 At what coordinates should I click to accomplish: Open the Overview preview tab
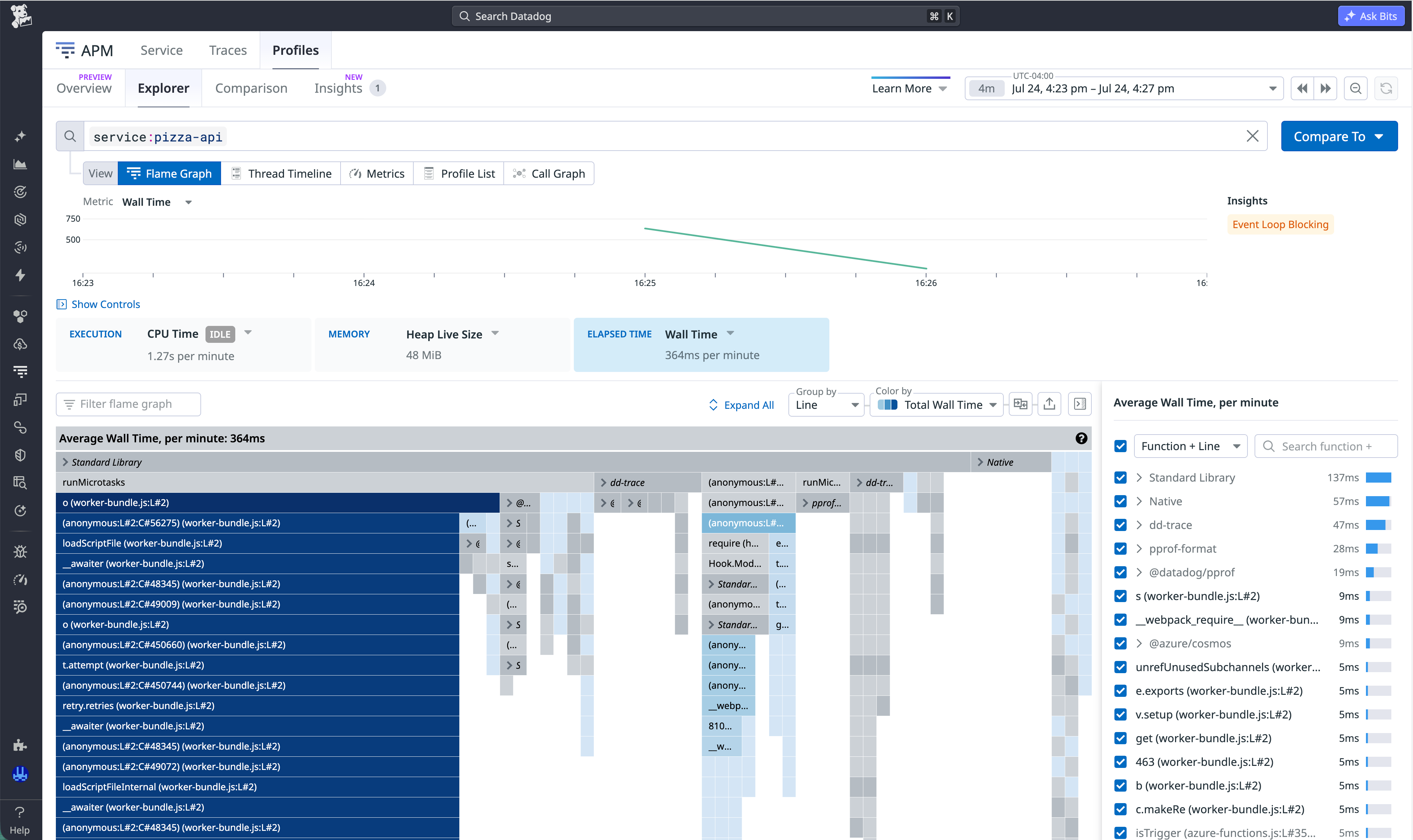[x=84, y=88]
